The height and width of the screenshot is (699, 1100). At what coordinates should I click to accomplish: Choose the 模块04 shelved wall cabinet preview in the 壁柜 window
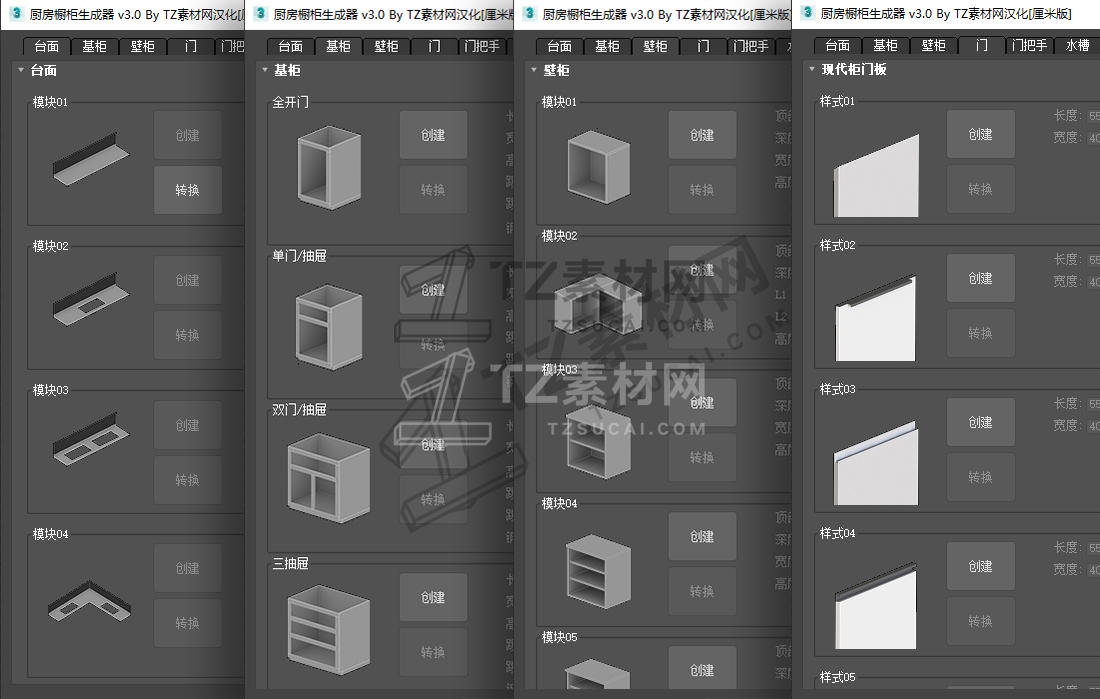pos(598,571)
